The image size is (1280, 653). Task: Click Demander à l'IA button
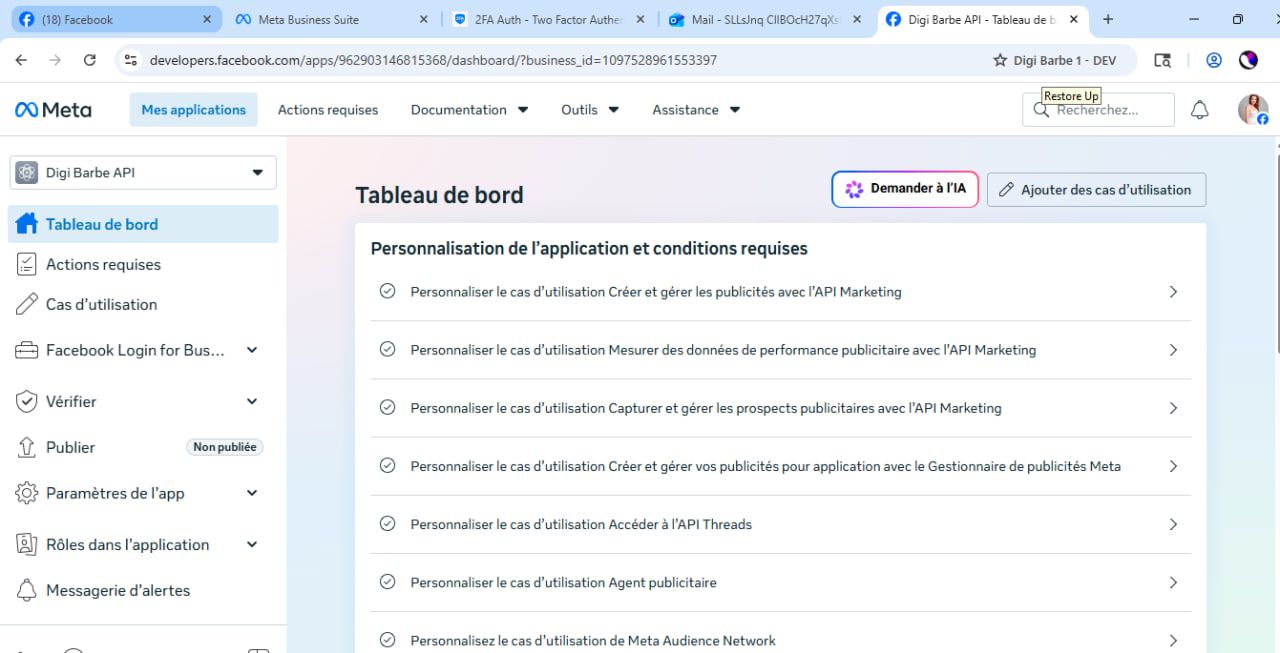[x=905, y=189]
